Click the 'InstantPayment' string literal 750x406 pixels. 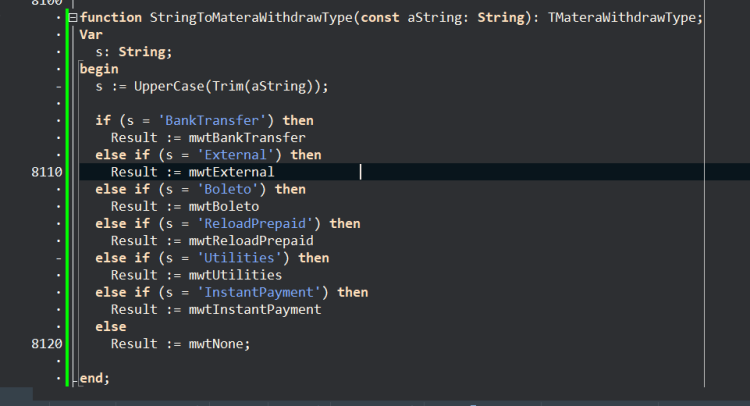click(259, 293)
